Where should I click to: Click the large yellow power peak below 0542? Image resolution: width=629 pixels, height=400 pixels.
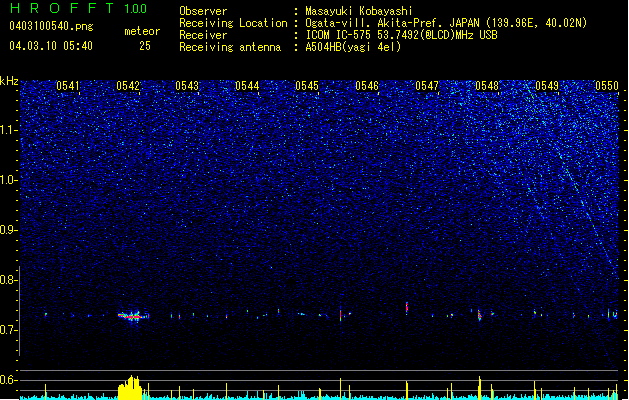pos(130,388)
